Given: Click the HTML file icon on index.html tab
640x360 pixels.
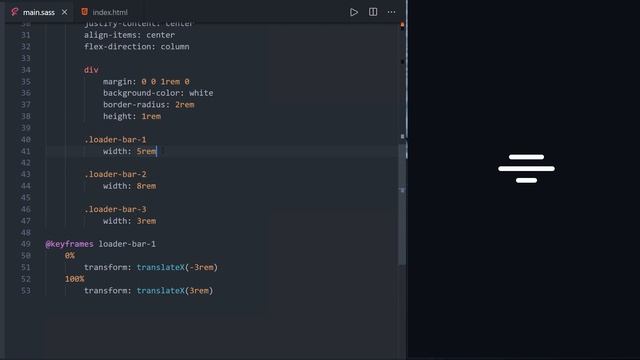Looking at the screenshot, I should [x=84, y=12].
